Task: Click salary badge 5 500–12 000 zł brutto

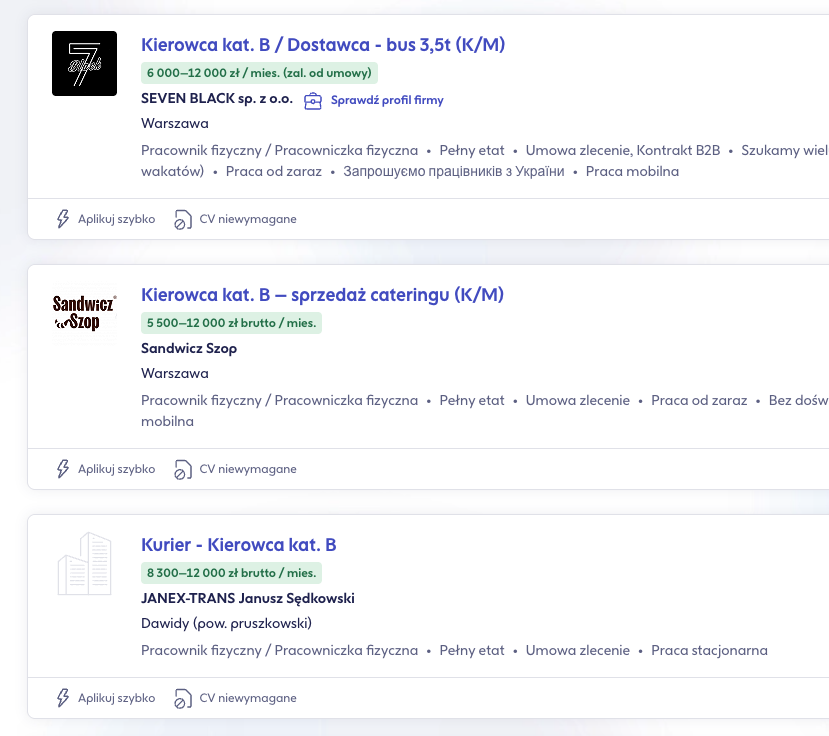Action: click(231, 323)
